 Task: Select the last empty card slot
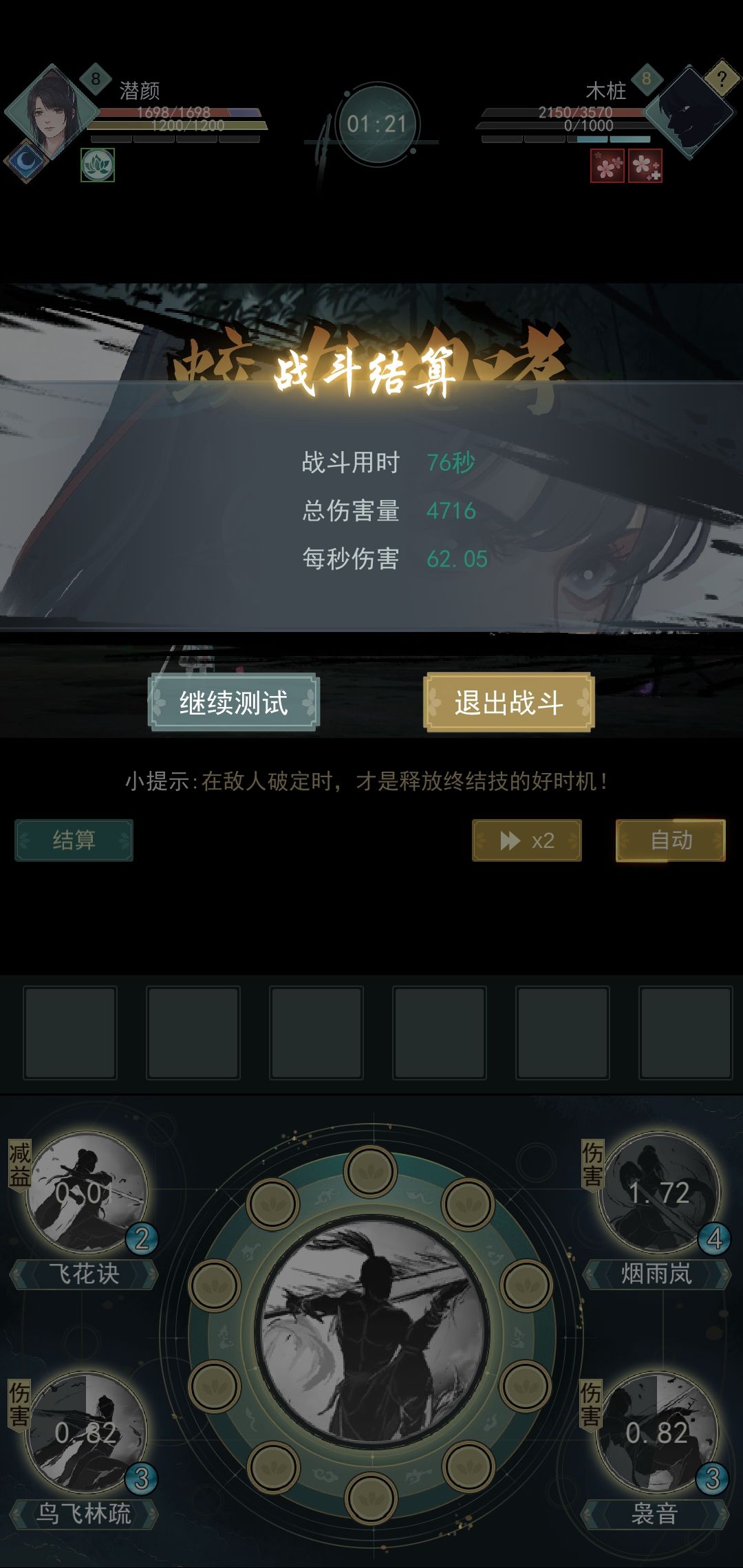pyautogui.click(x=686, y=1032)
